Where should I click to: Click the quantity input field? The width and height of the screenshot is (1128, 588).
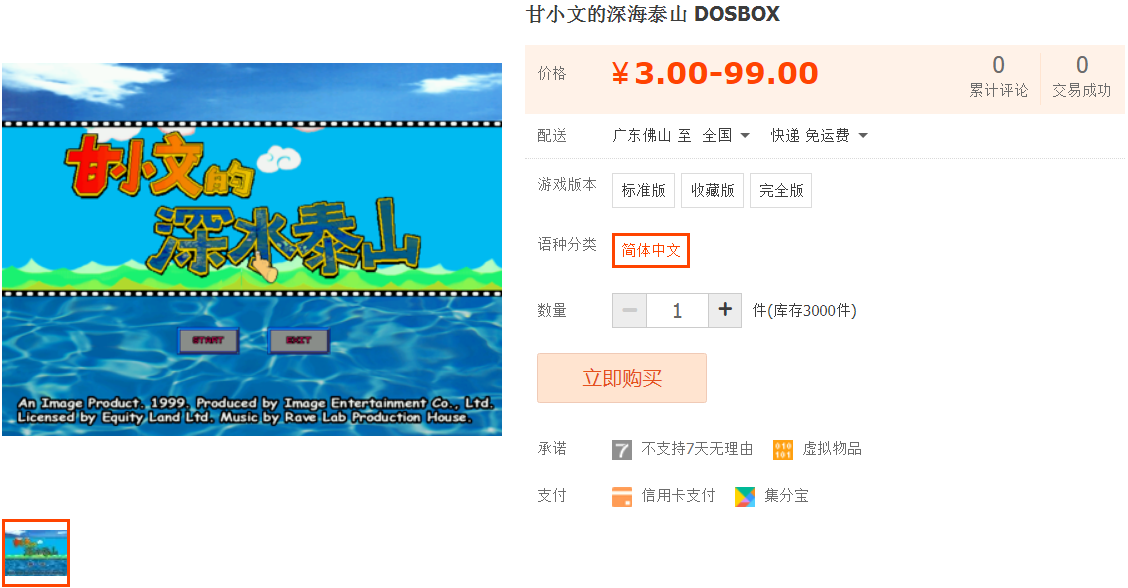pos(677,310)
